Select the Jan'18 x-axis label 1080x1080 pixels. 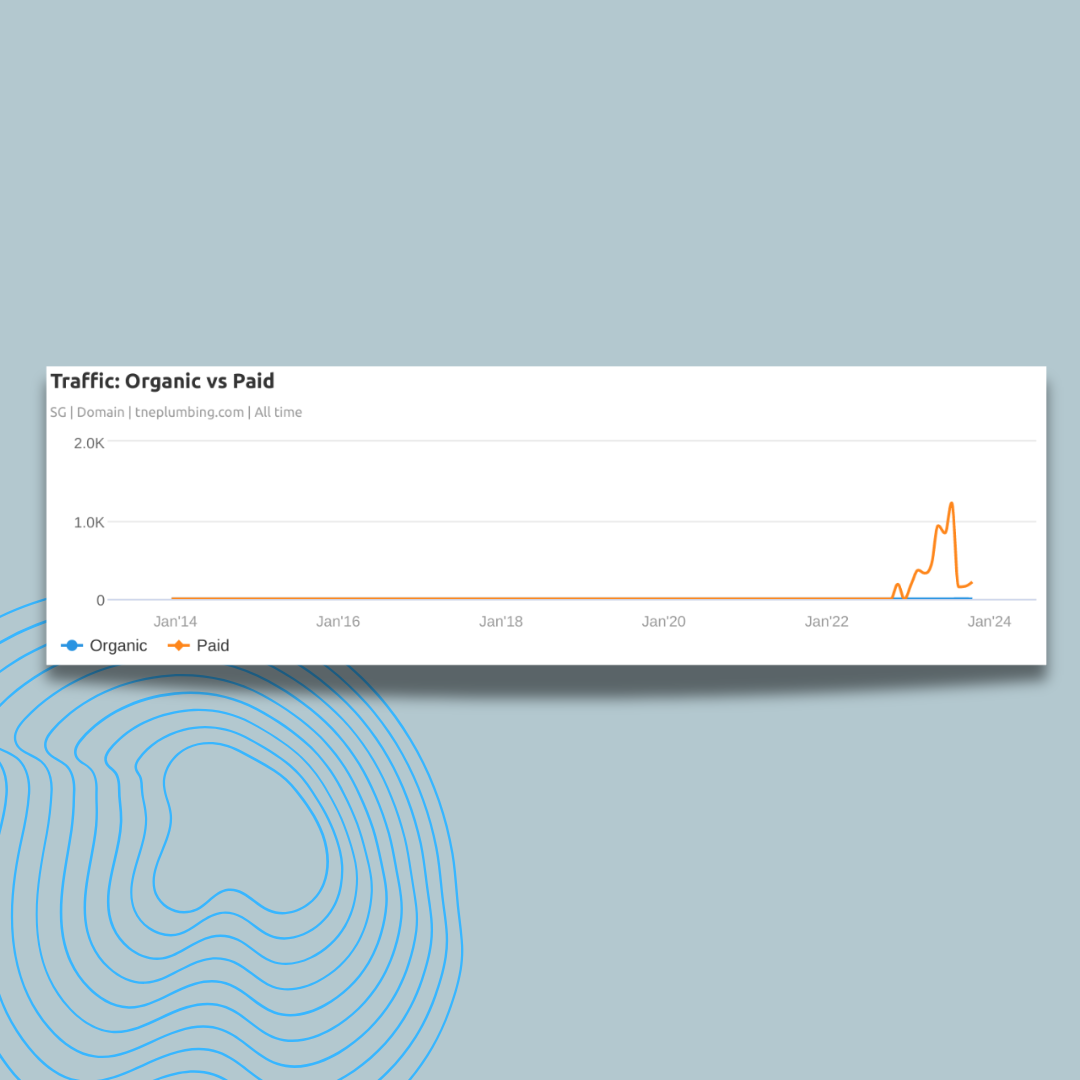tap(501, 622)
